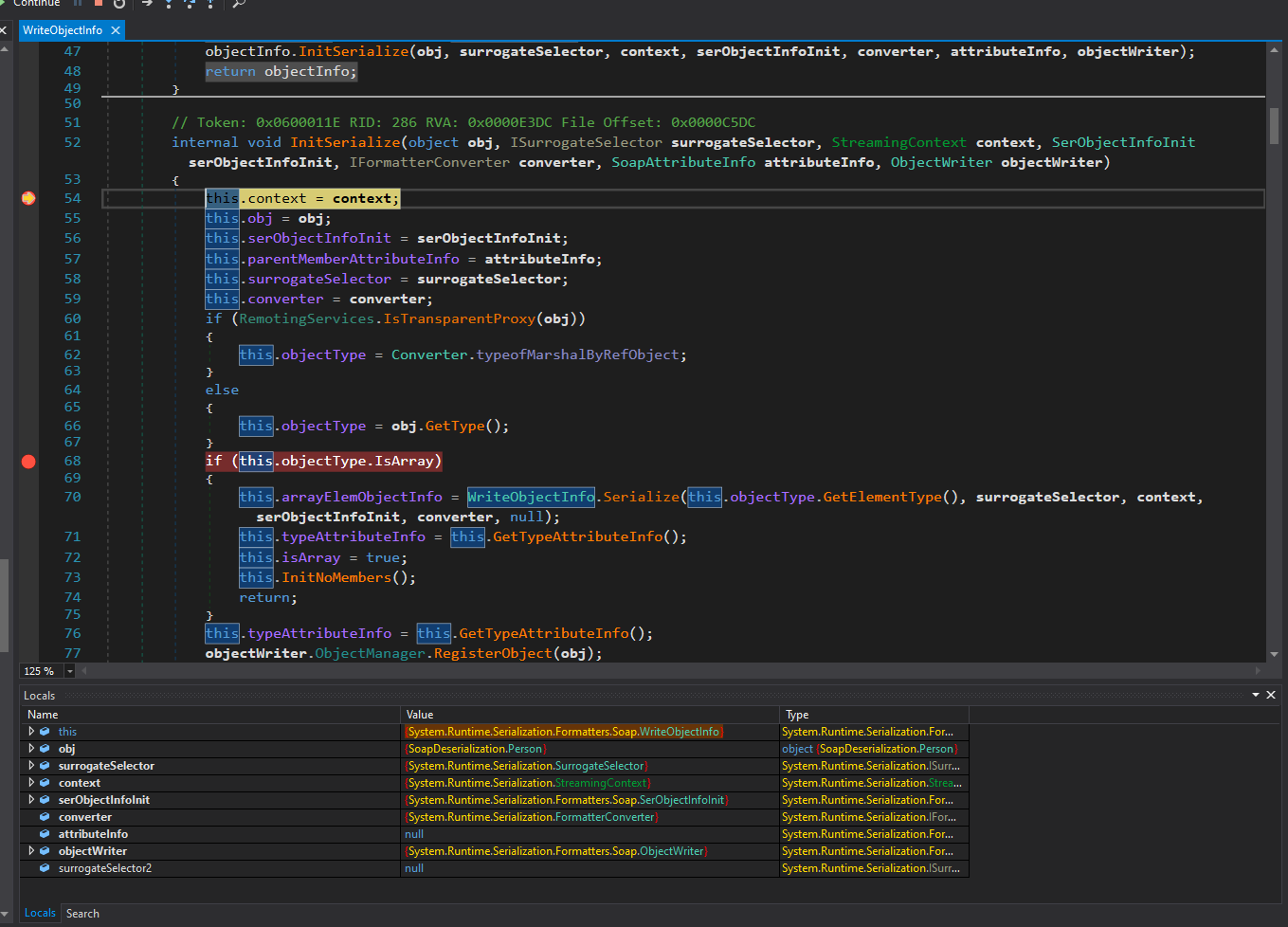Click IsTransparentProxy call on line 60

click(459, 318)
